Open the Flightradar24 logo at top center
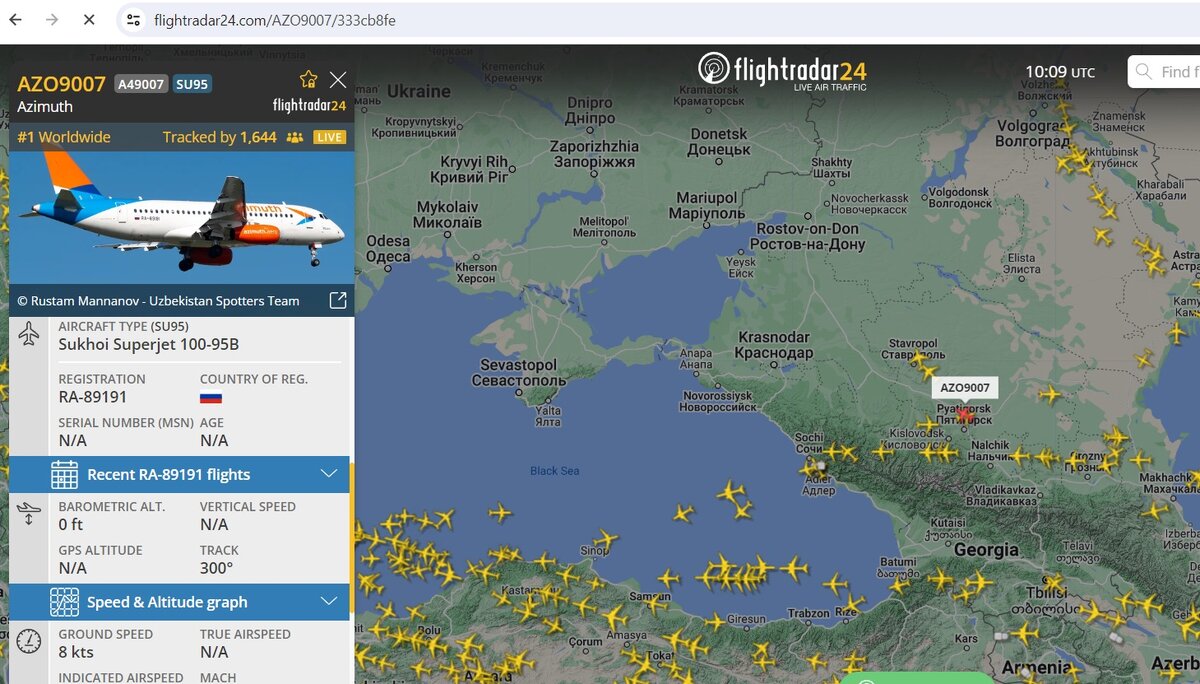The height and width of the screenshot is (684, 1200). (782, 70)
